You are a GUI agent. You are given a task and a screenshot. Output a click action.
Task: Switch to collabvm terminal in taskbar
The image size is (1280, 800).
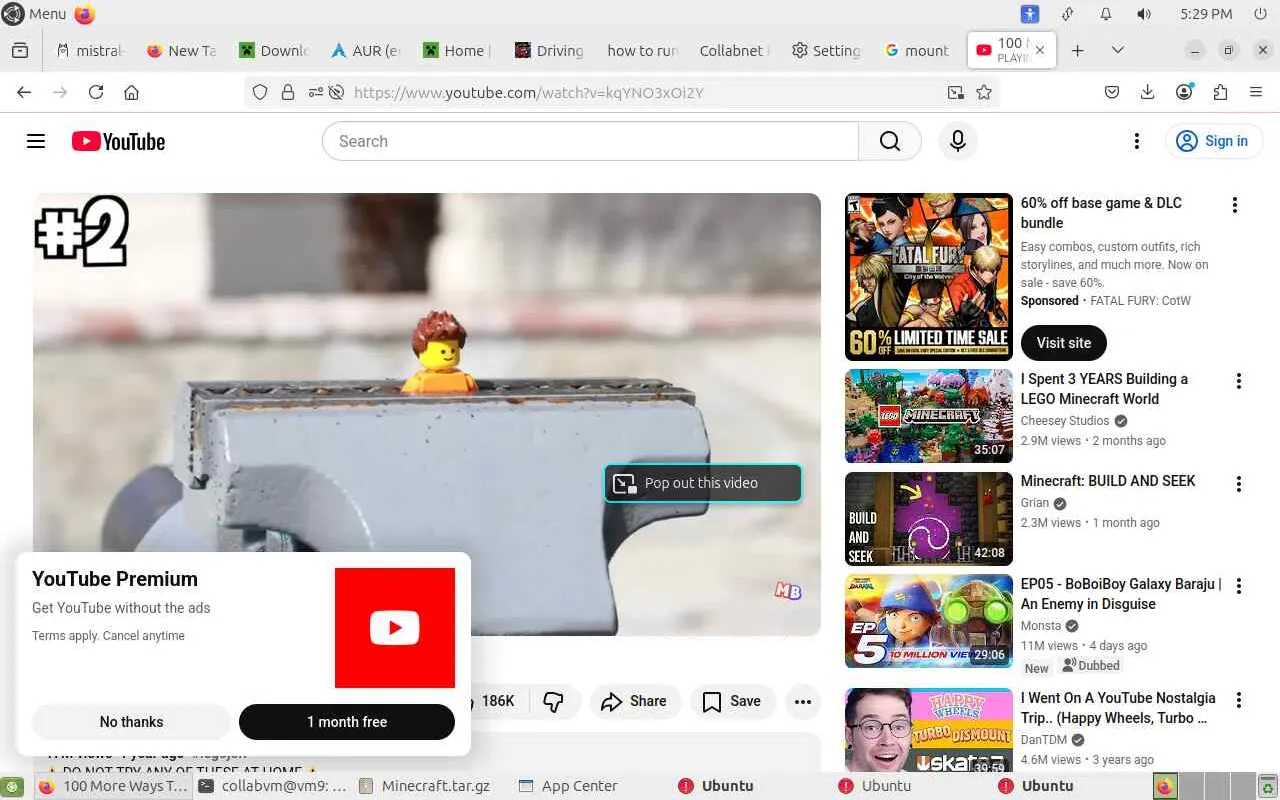point(273,786)
